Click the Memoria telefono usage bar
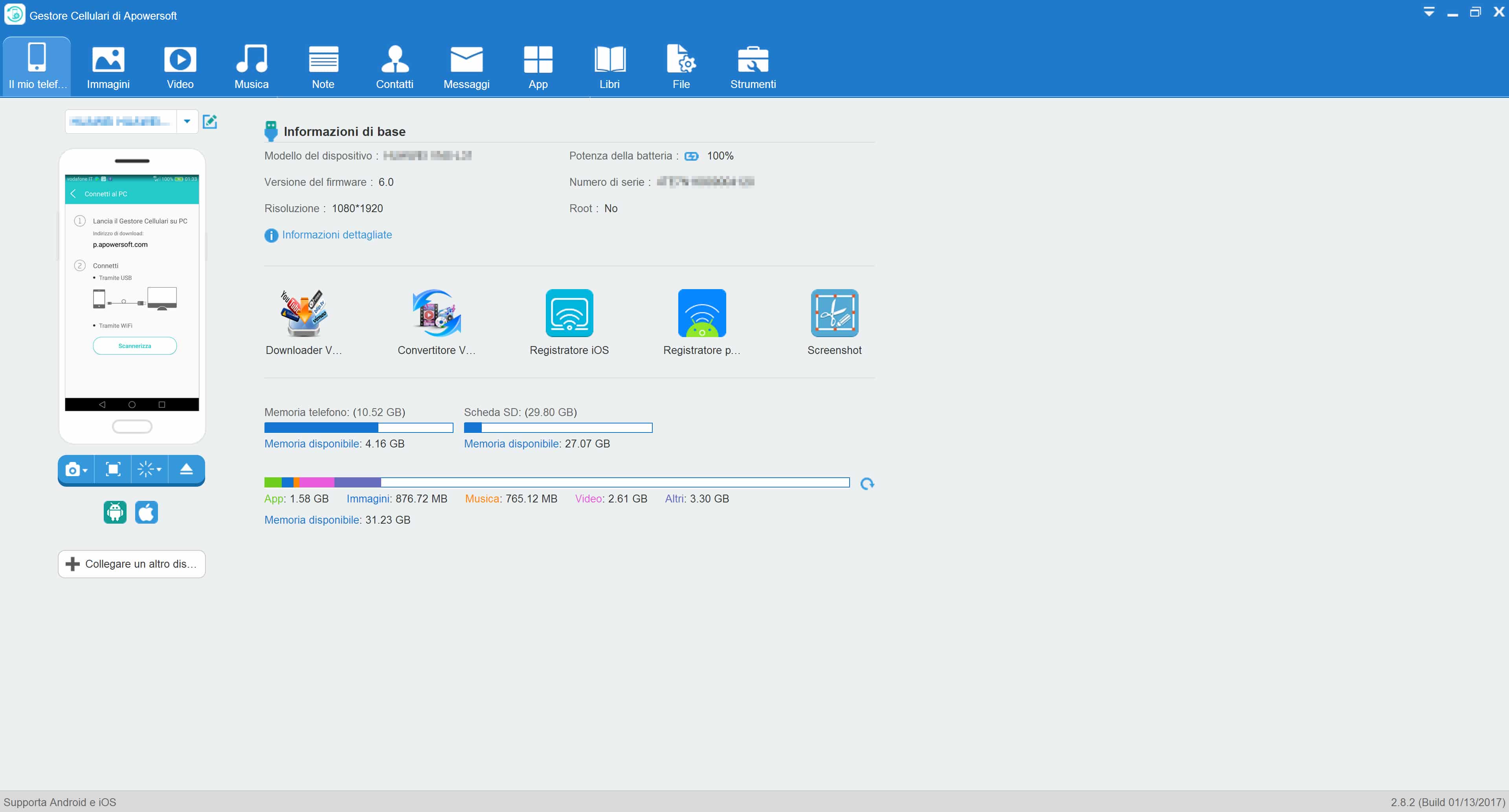Image resolution: width=1509 pixels, height=812 pixels. pos(358,428)
